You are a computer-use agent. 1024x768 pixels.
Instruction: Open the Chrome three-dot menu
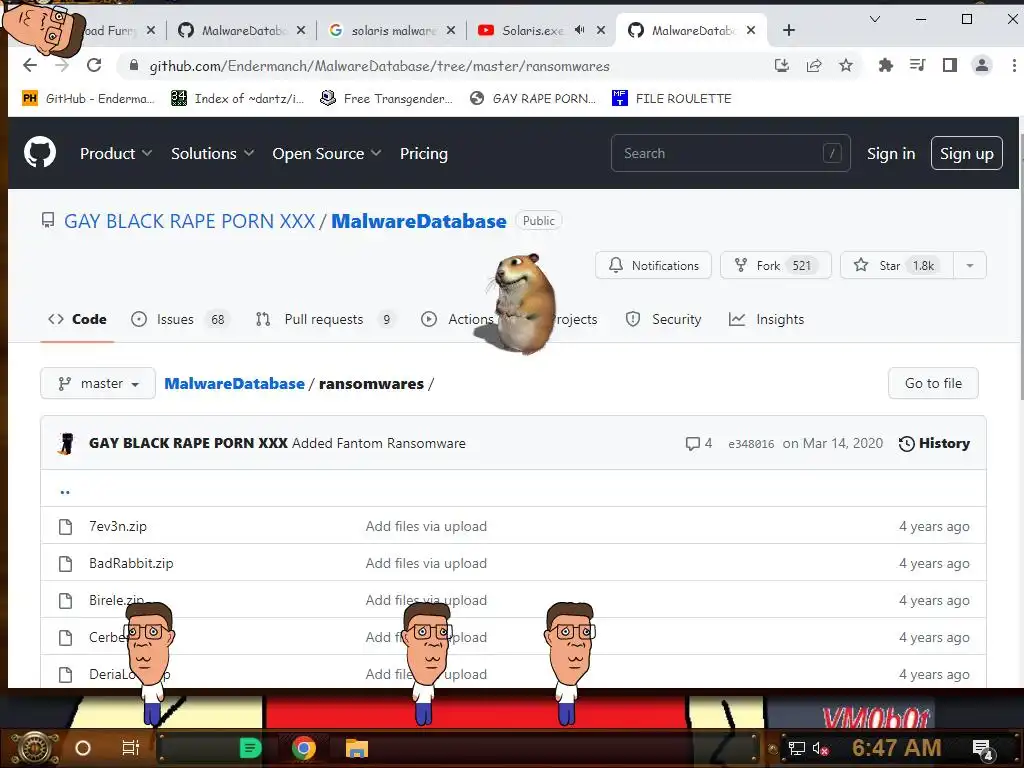(x=1014, y=65)
